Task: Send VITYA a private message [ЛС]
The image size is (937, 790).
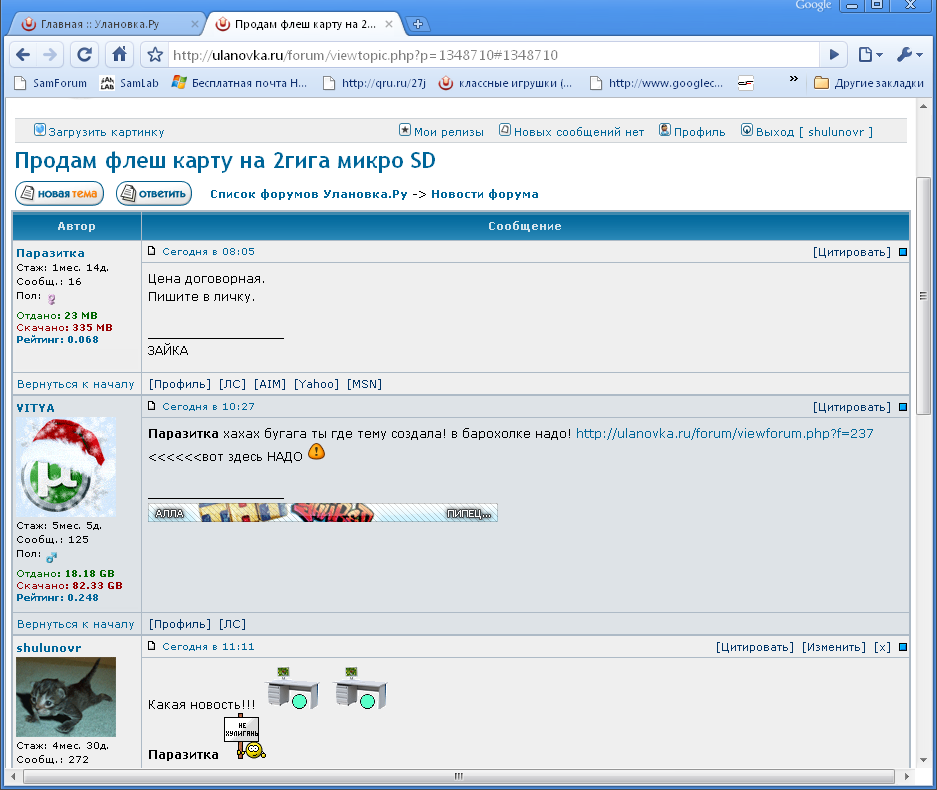Action: tap(232, 624)
